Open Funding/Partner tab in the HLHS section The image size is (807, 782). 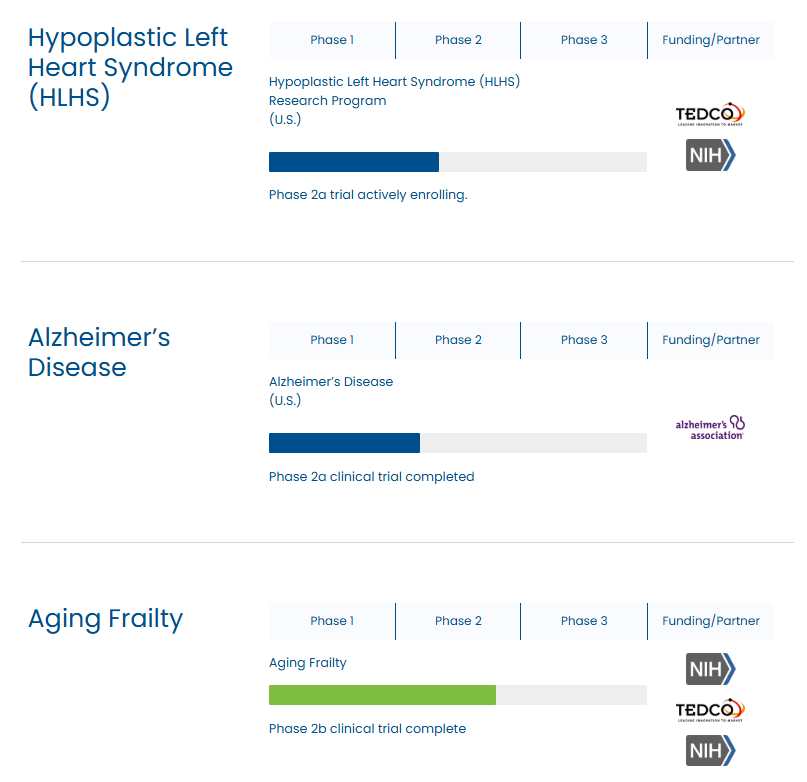tap(711, 40)
